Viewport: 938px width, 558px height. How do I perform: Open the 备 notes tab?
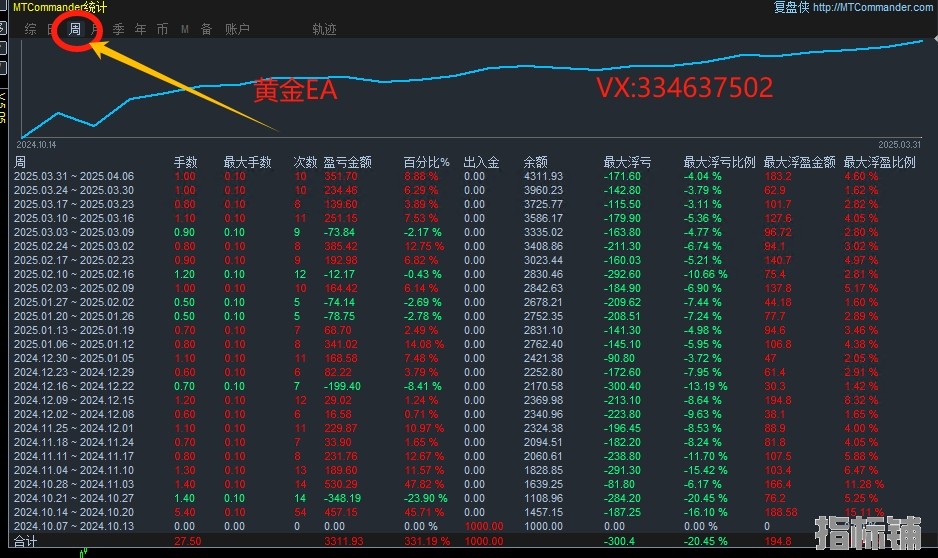[206, 29]
